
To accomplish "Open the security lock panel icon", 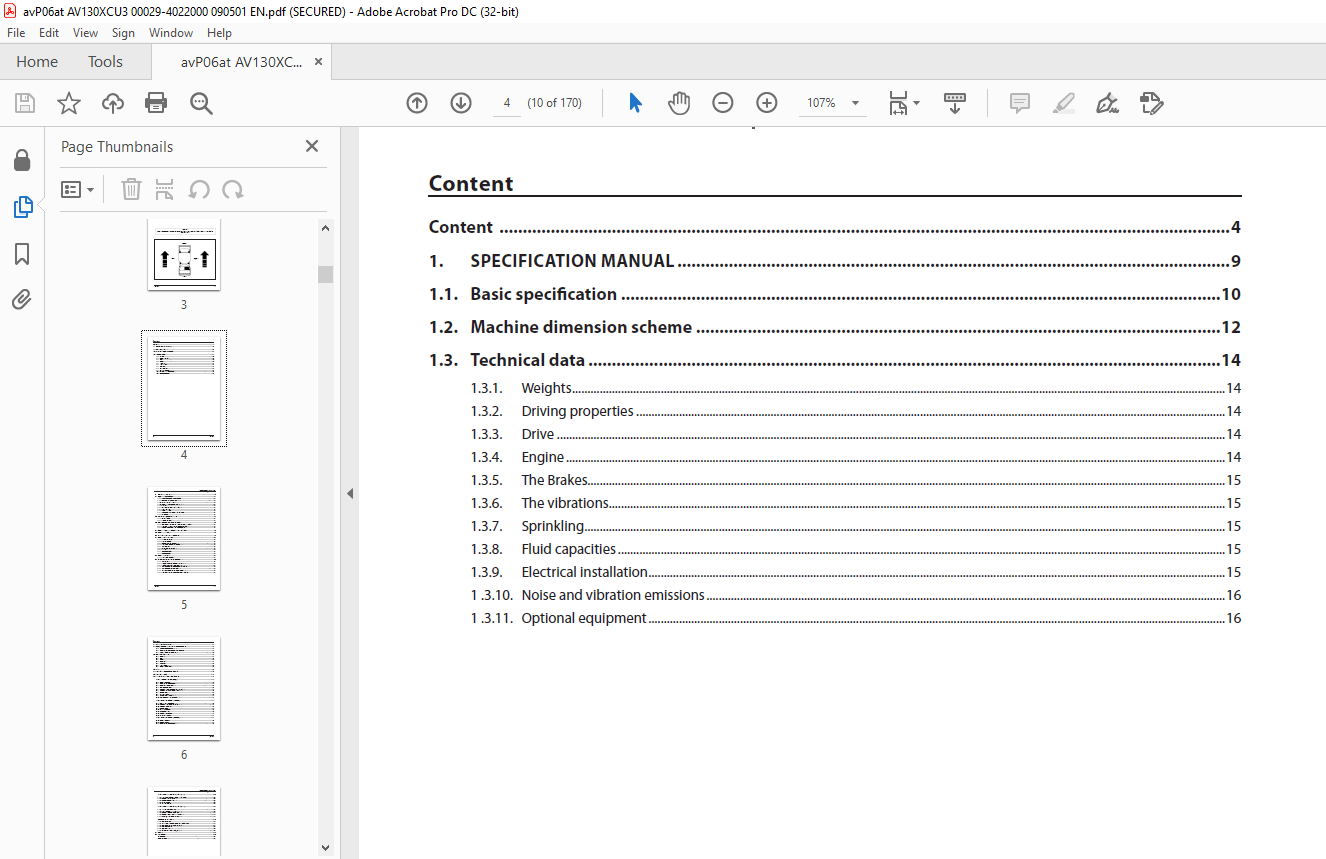I will 22,160.
